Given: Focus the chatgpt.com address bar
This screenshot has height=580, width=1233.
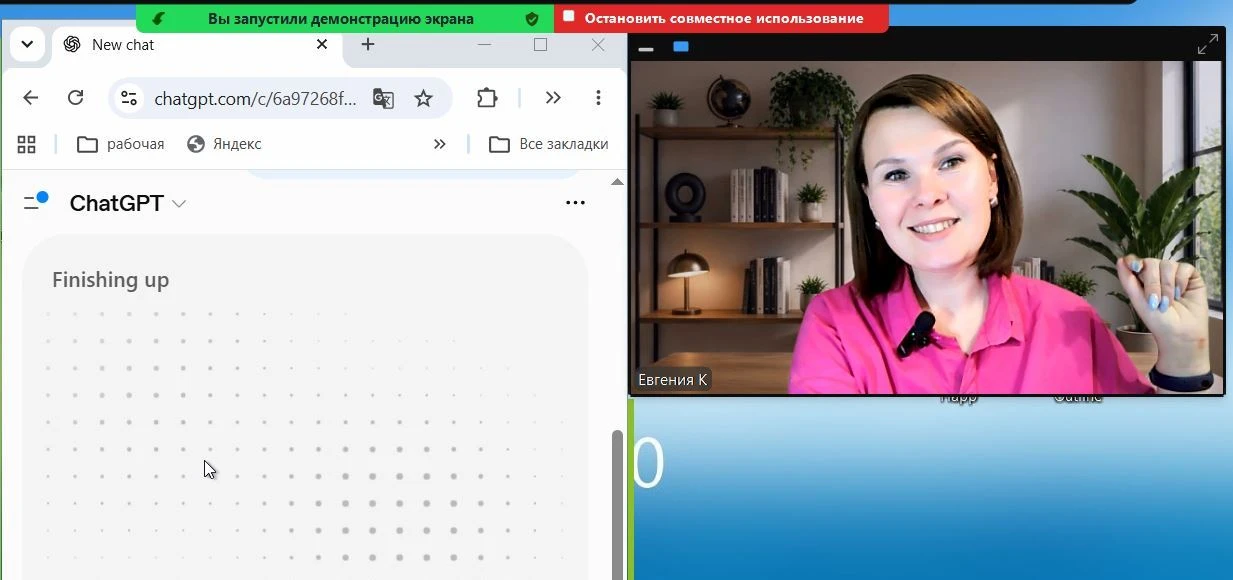Looking at the screenshot, I should 255,98.
